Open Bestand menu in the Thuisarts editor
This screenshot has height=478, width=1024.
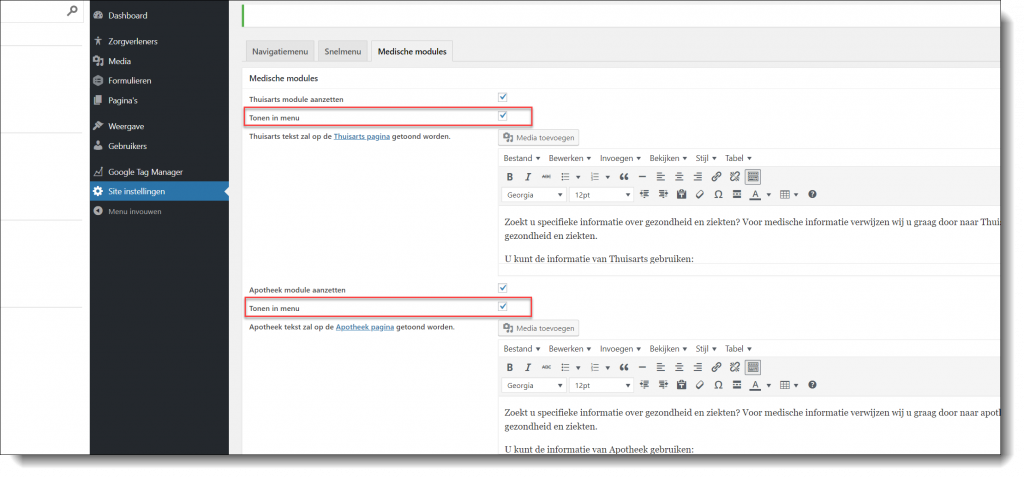click(x=522, y=158)
